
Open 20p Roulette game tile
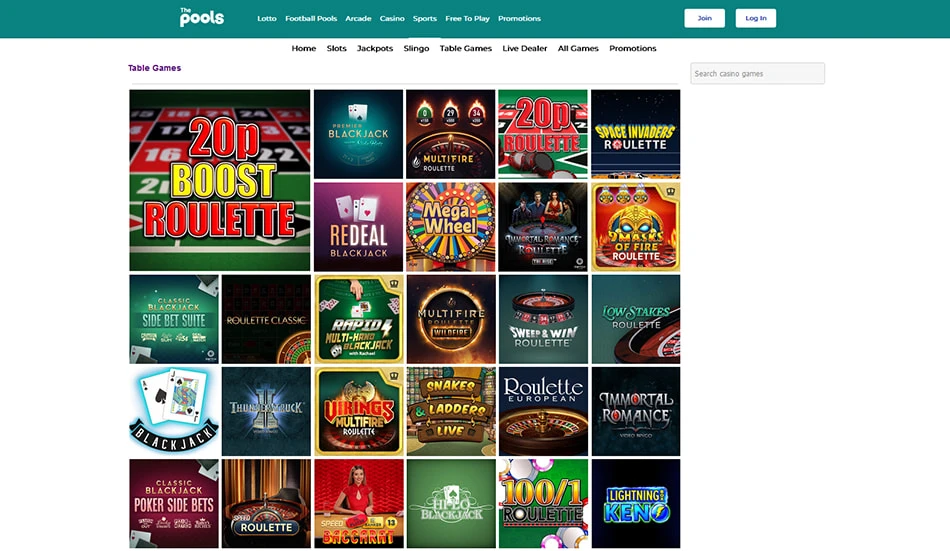(x=543, y=134)
